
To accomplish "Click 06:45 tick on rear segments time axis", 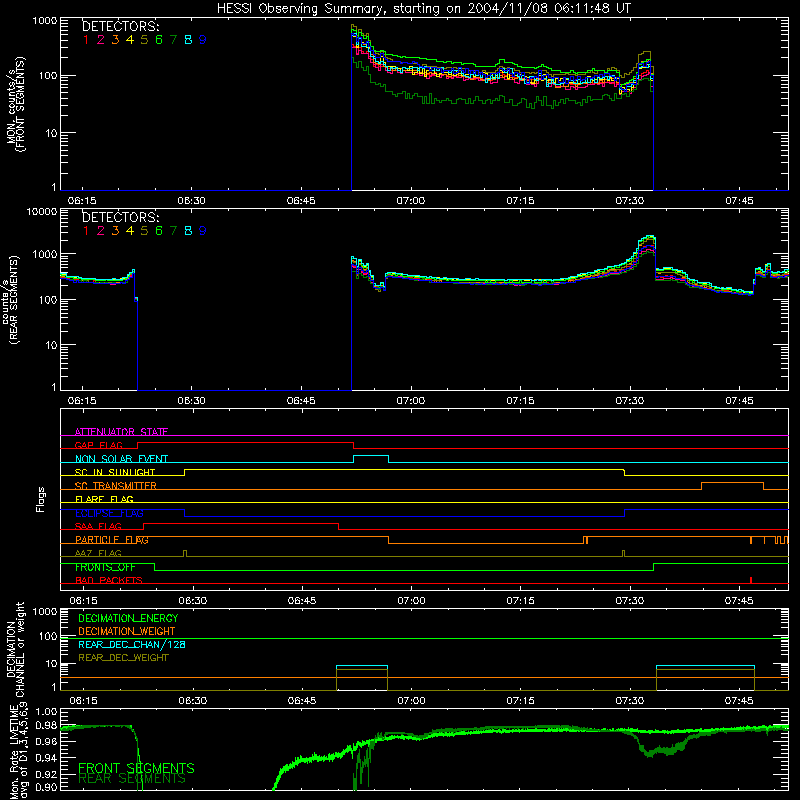I will point(301,401).
